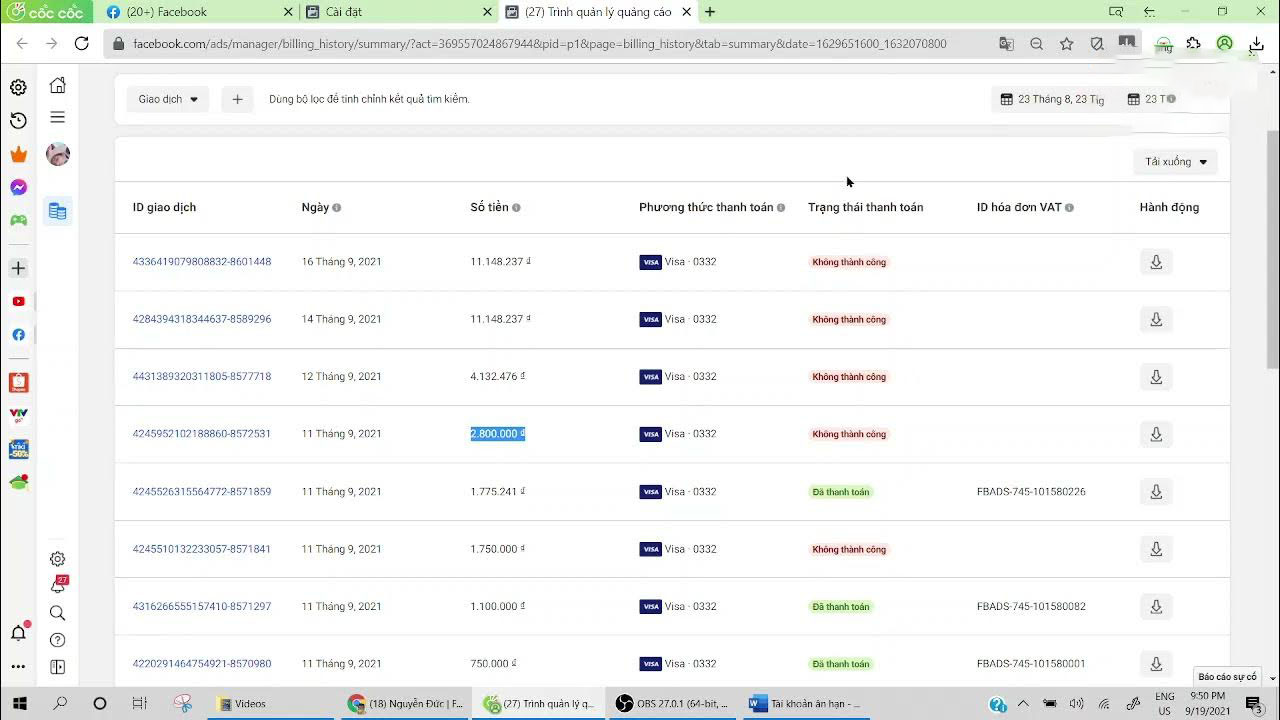Open browser history from the sidebar

[x=18, y=120]
